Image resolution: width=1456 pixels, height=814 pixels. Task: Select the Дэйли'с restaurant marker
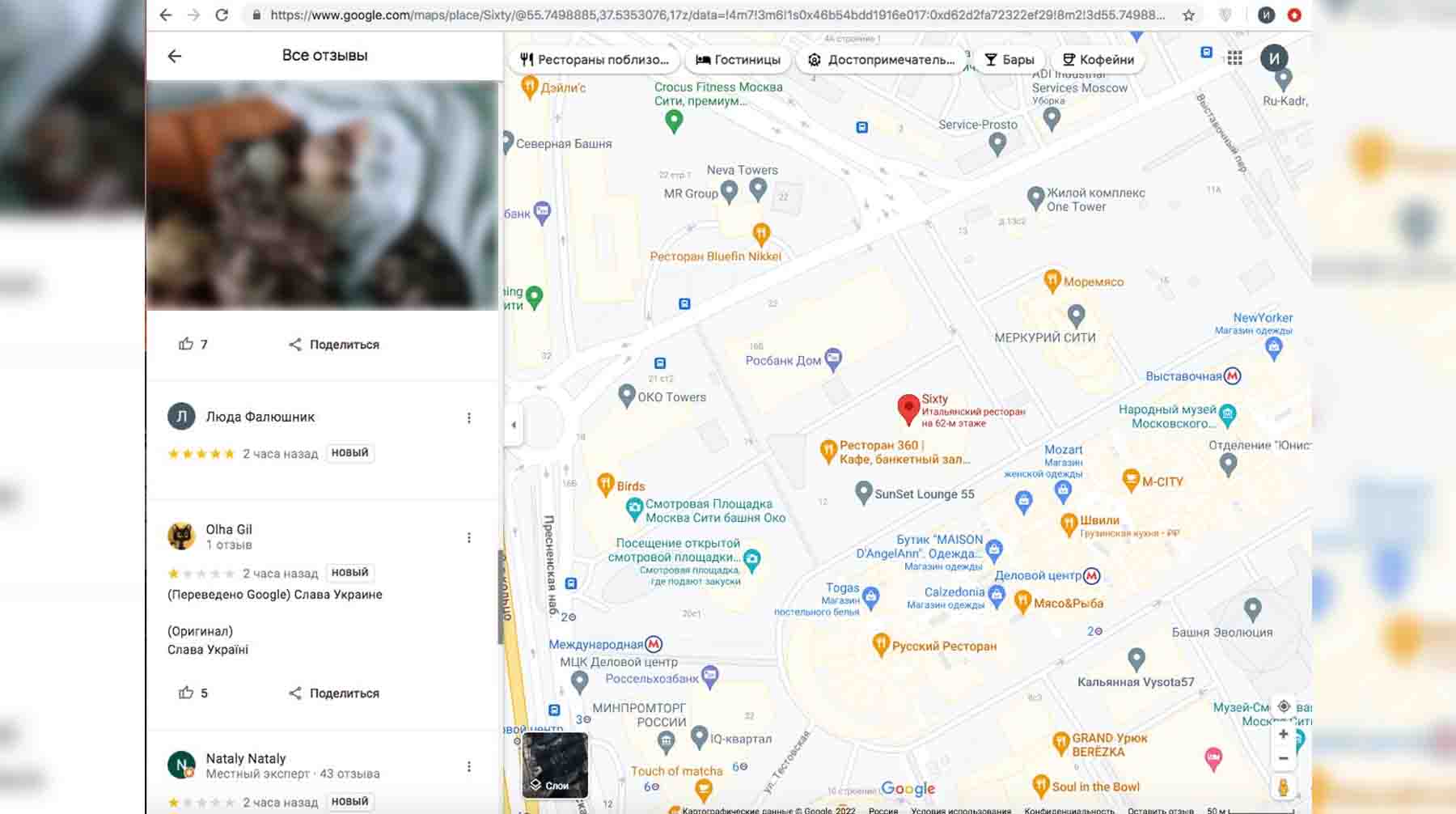(529, 87)
